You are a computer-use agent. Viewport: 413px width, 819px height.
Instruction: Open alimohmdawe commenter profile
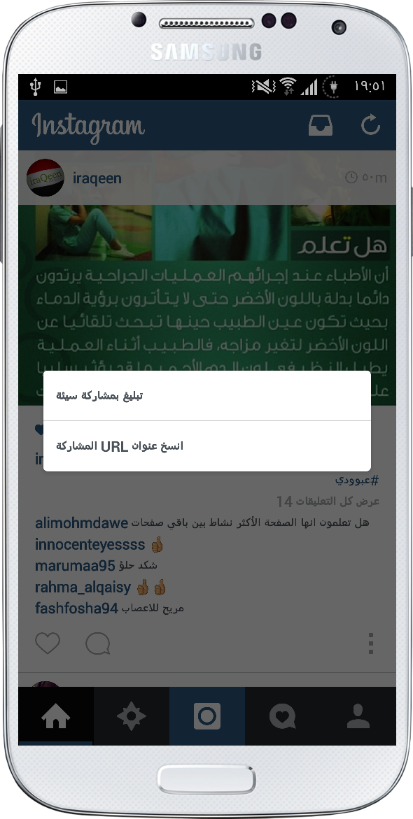(81, 523)
